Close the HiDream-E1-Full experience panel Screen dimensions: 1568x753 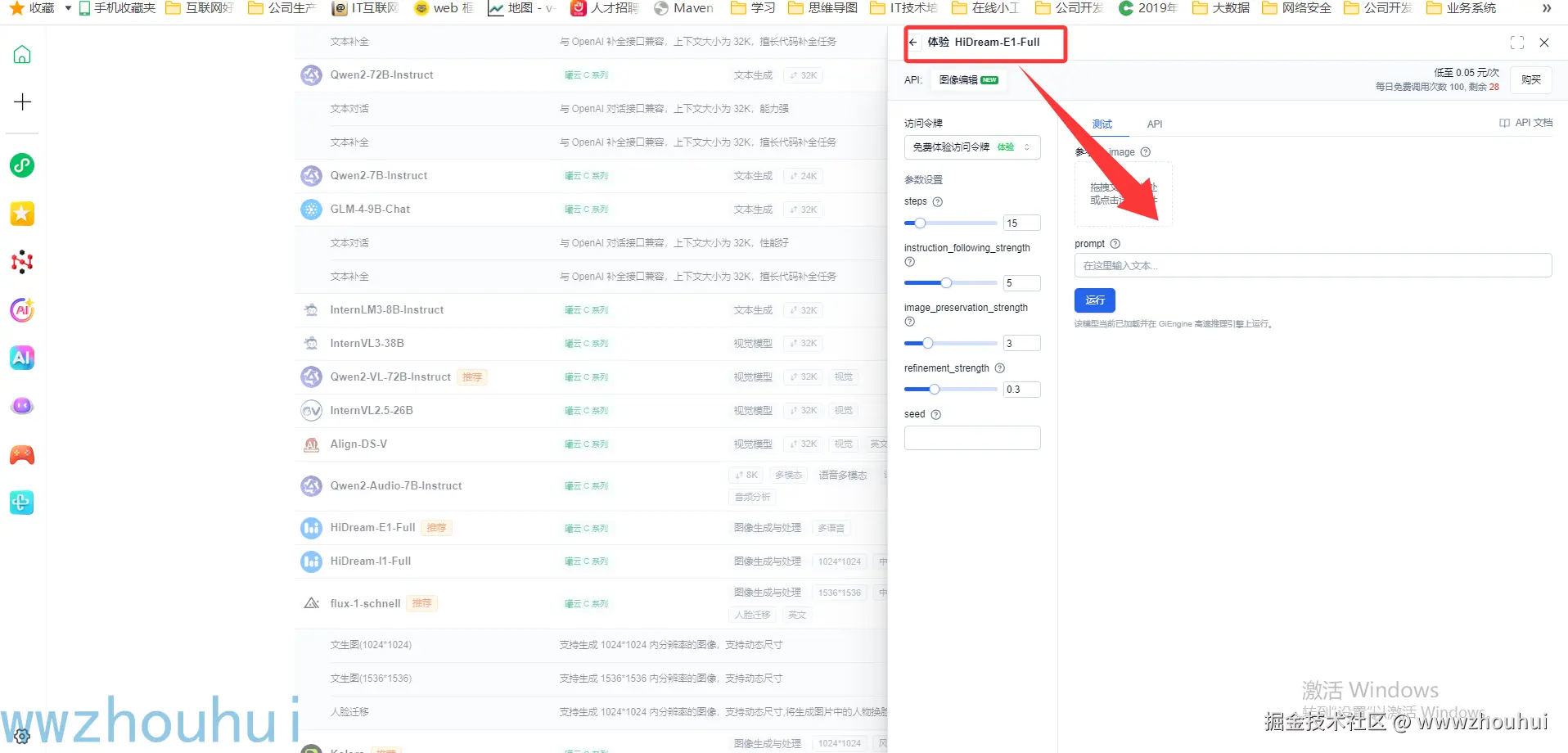tap(1544, 43)
